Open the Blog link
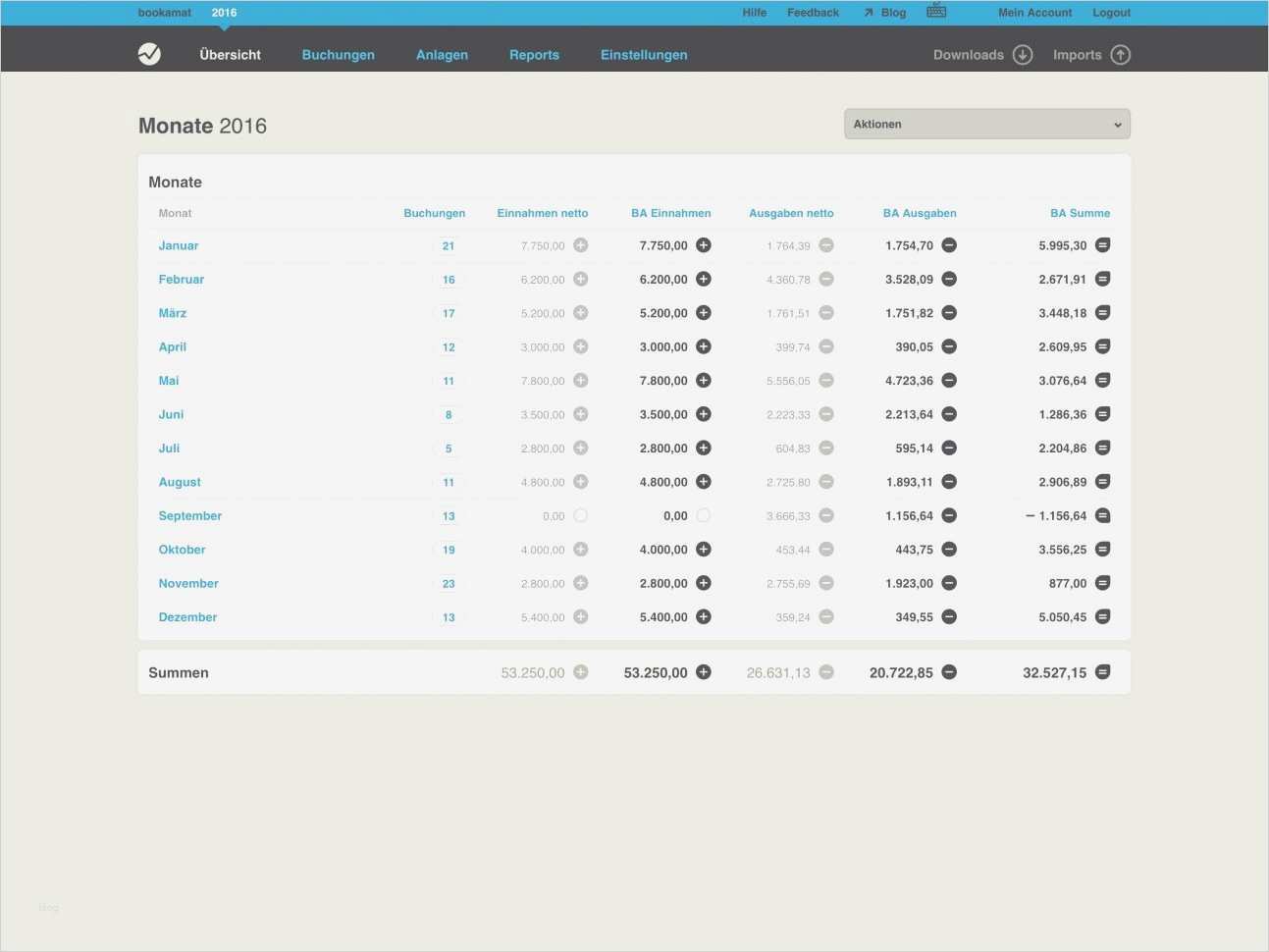Viewport: 1269px width, 952px height. 885,13
